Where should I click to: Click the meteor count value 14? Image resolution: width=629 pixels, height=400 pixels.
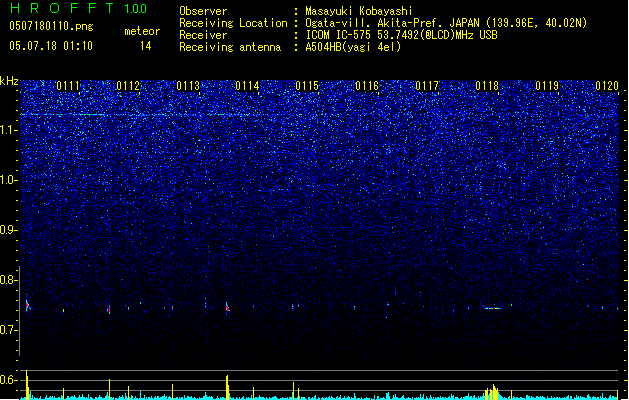(x=146, y=46)
